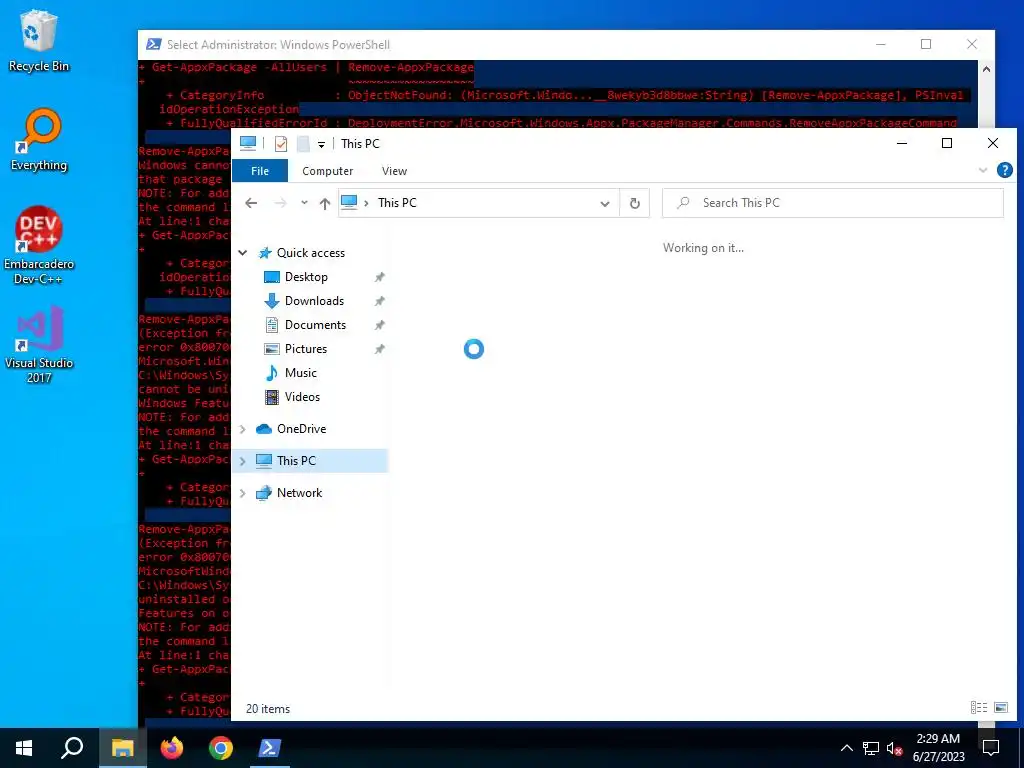
Task: Switch to PowerShell on the taskbar
Action: [270, 748]
